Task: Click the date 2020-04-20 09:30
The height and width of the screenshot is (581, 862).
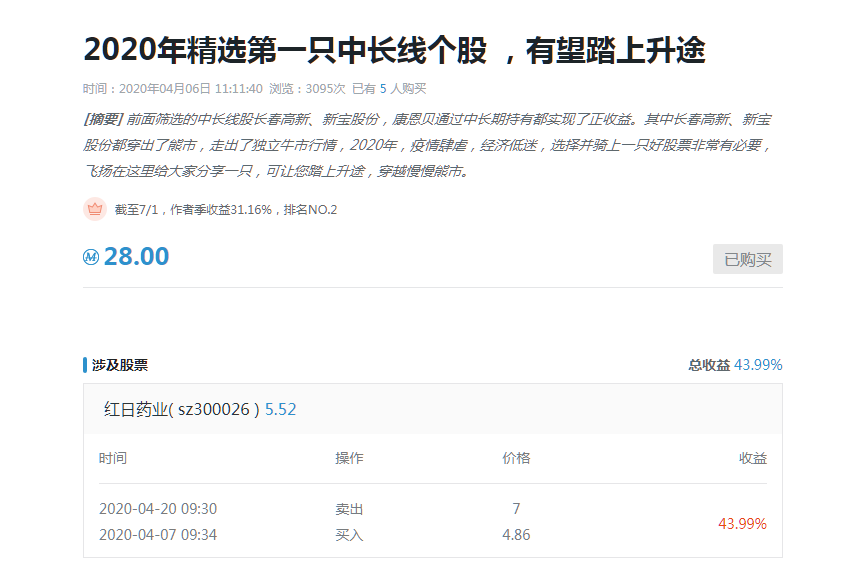Action: pos(158,509)
